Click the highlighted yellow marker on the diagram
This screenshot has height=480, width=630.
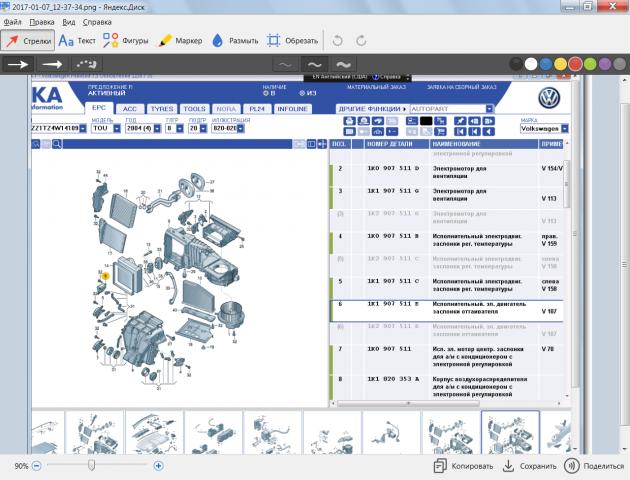click(x=105, y=276)
